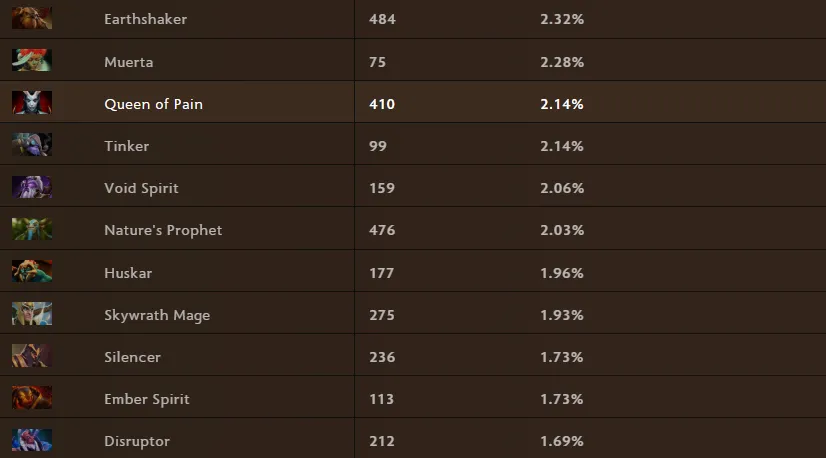Click the Skywrath Mage portrait icon
The image size is (826, 458).
32,315
